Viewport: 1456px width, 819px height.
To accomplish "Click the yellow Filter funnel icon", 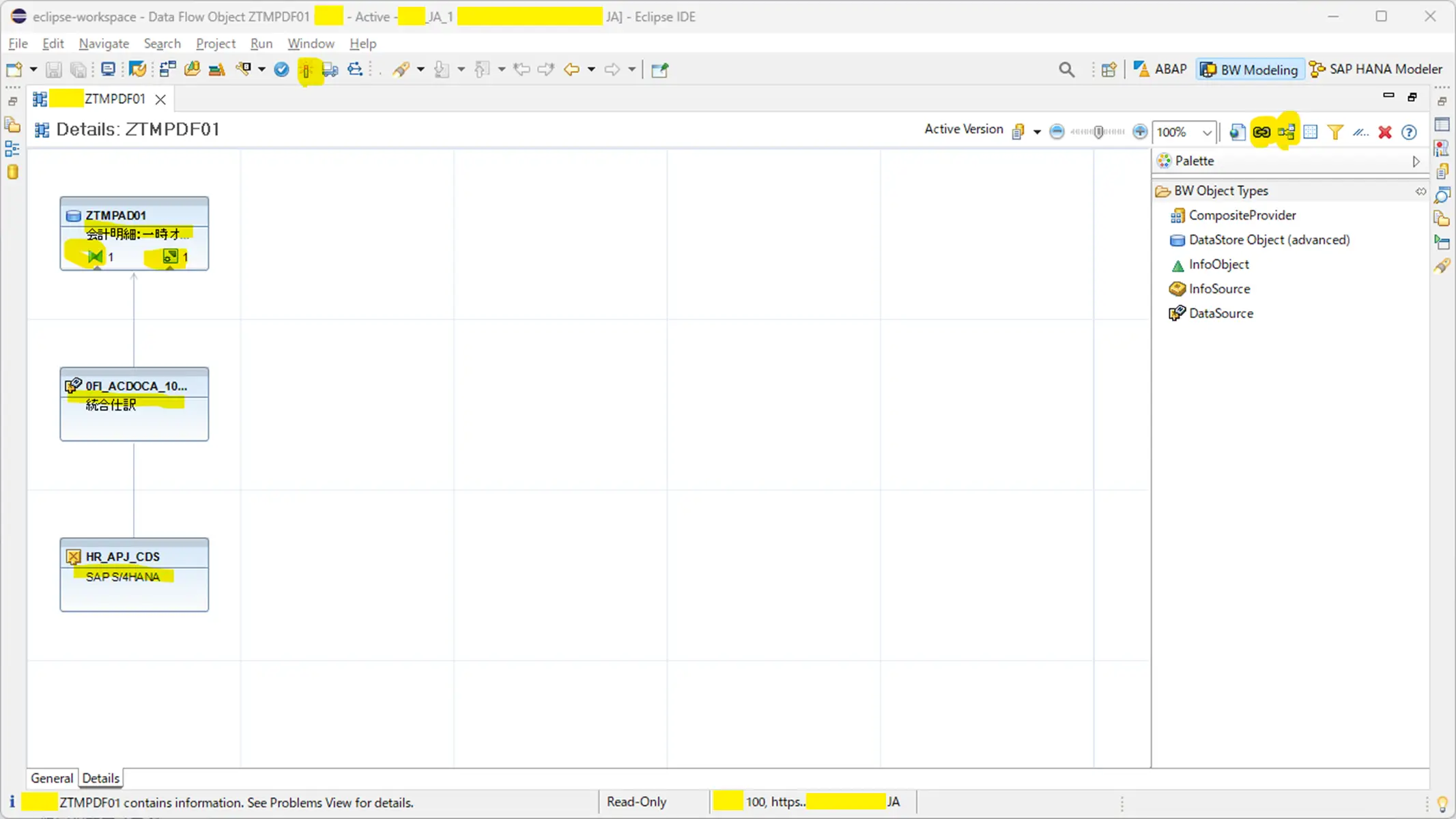I will click(1335, 132).
